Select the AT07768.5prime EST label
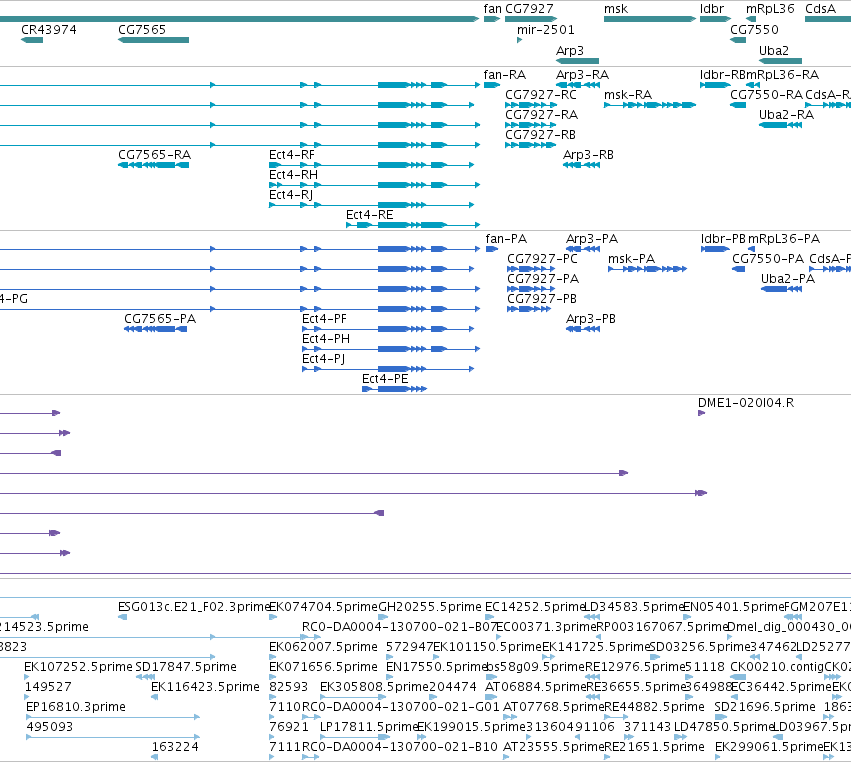This screenshot has width=851, height=762. click(554, 707)
